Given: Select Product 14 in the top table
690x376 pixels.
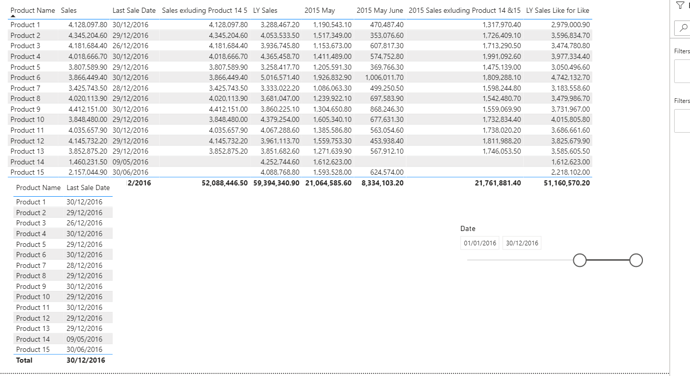Looking at the screenshot, I should click(27, 162).
